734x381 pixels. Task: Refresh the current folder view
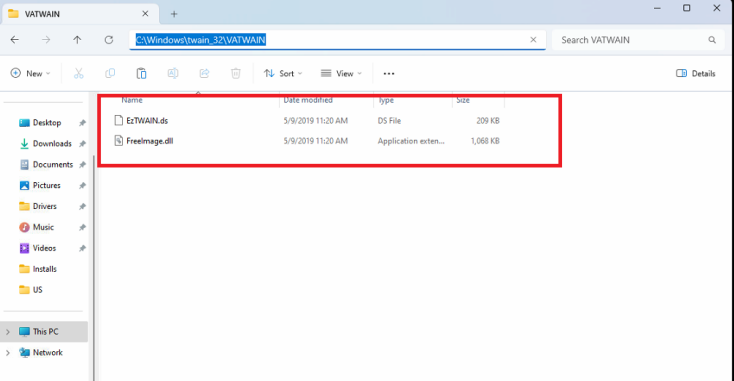click(109, 40)
